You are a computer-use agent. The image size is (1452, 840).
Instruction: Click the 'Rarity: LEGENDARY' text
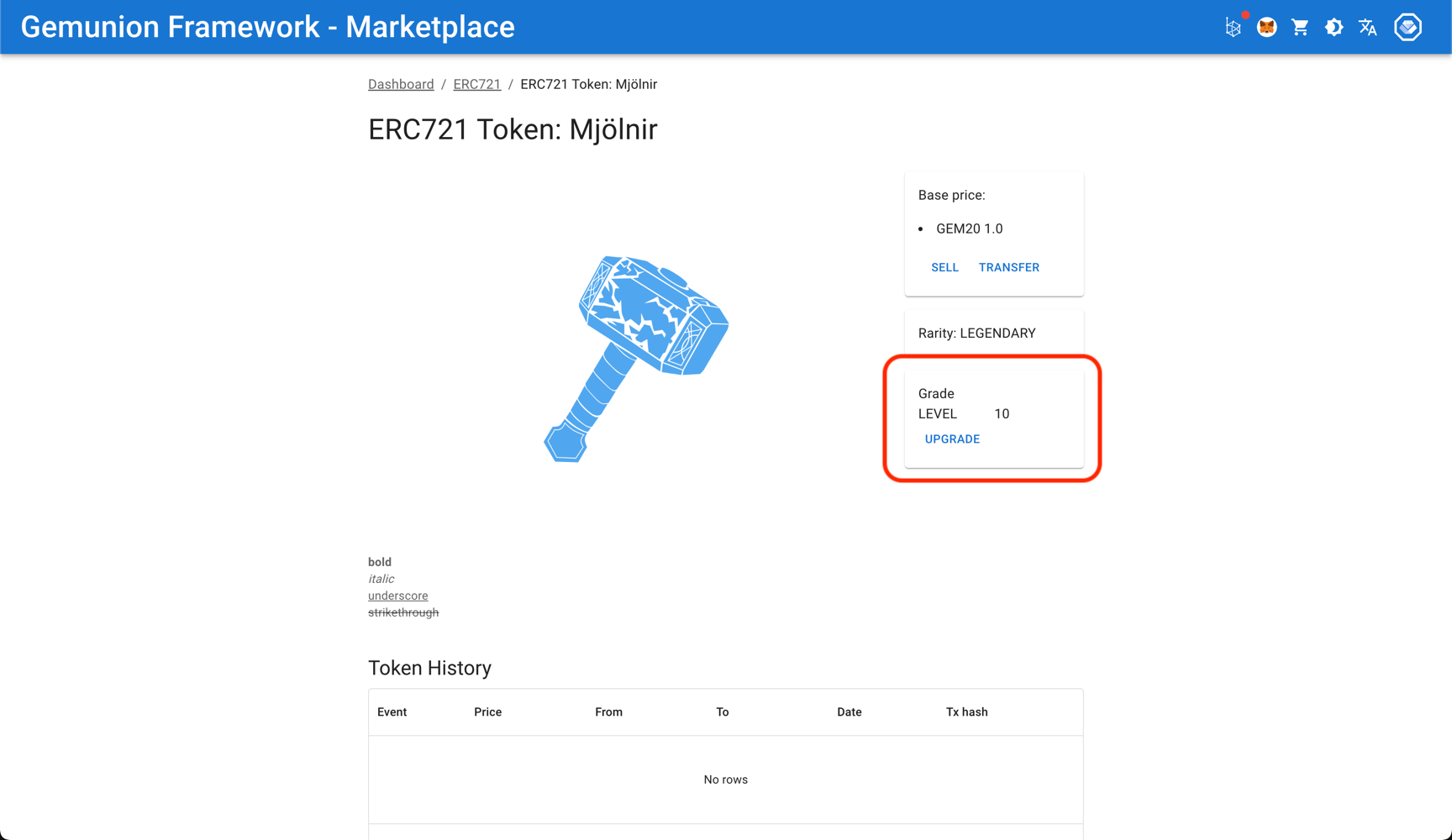coord(976,333)
